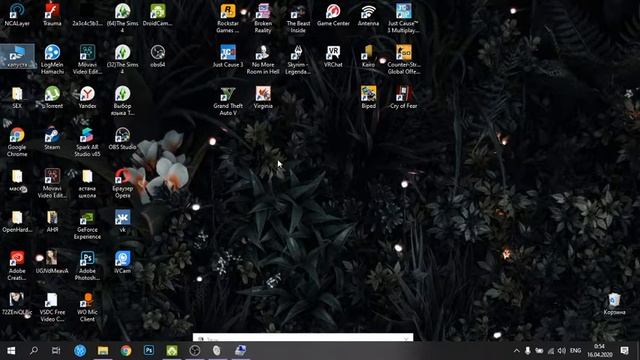Open Task View on the taskbar
The height and width of the screenshot is (360, 640).
56,351
